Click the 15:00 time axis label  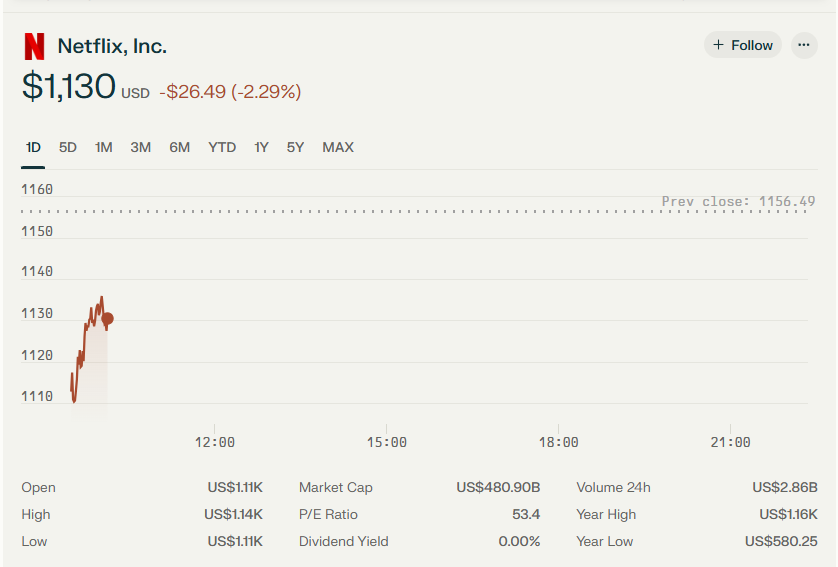[386, 442]
